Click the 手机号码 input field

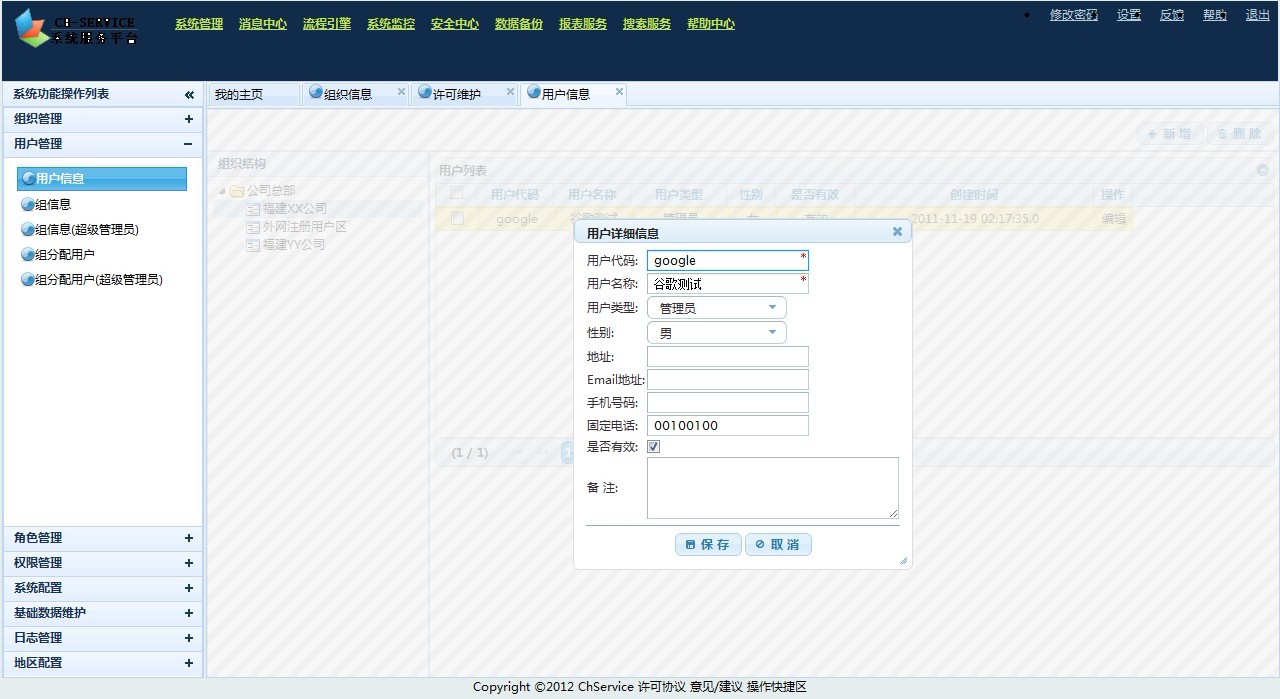point(727,402)
